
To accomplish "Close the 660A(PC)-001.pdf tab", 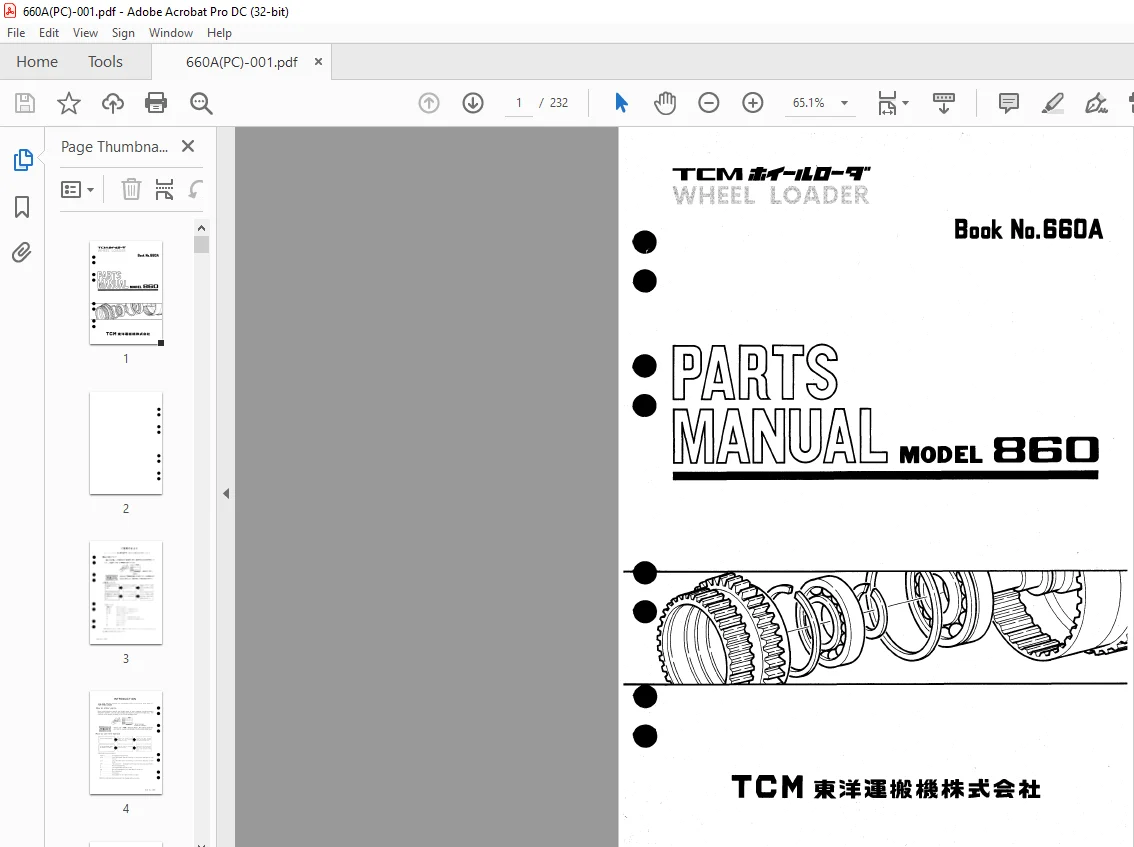I will click(318, 61).
